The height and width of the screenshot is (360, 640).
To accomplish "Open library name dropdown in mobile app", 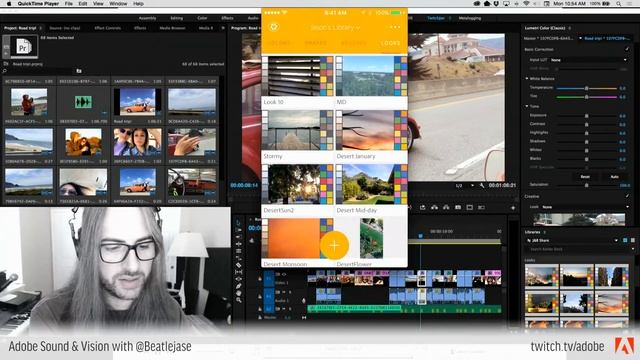I will tap(335, 28).
